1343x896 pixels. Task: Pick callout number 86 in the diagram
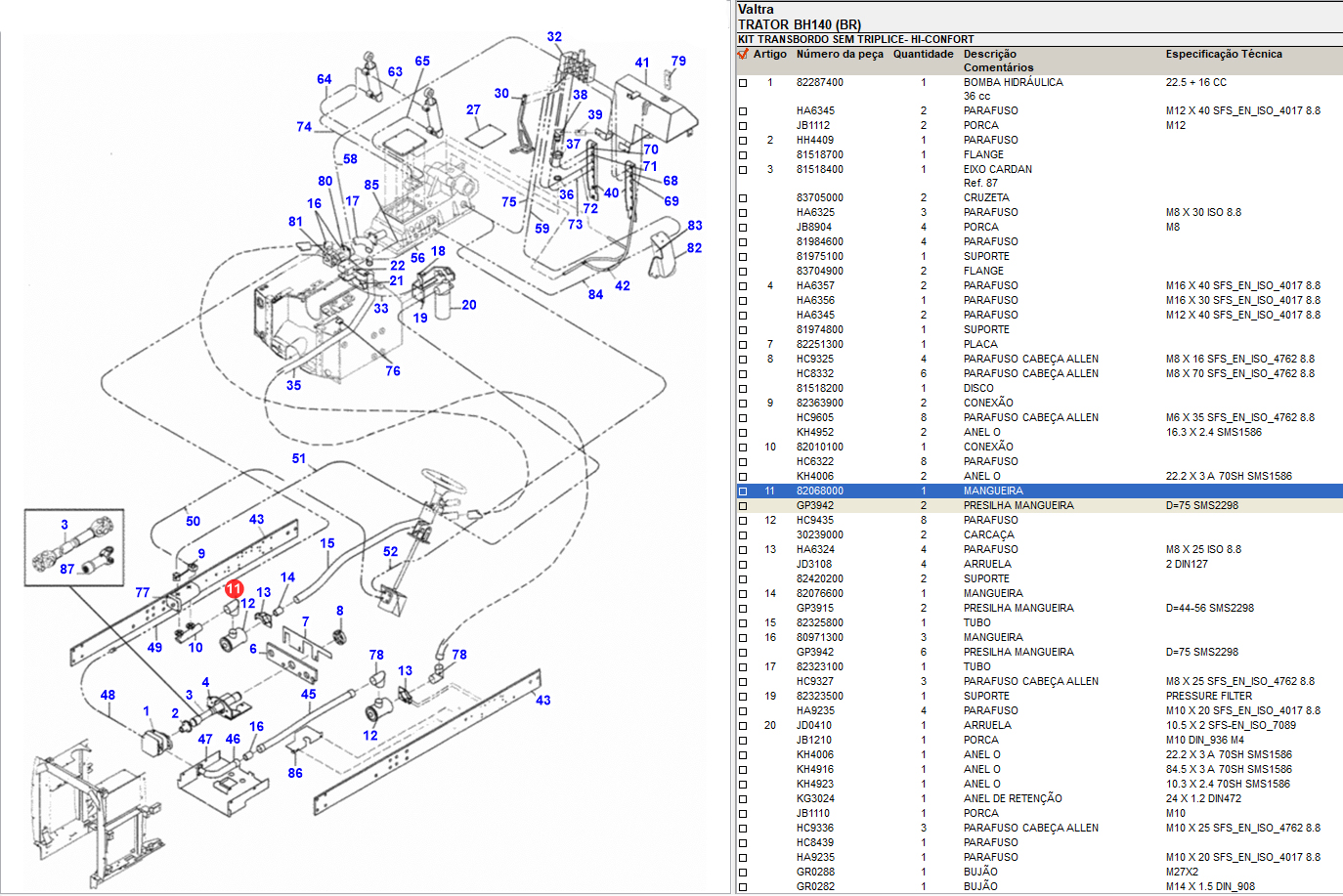295,773
